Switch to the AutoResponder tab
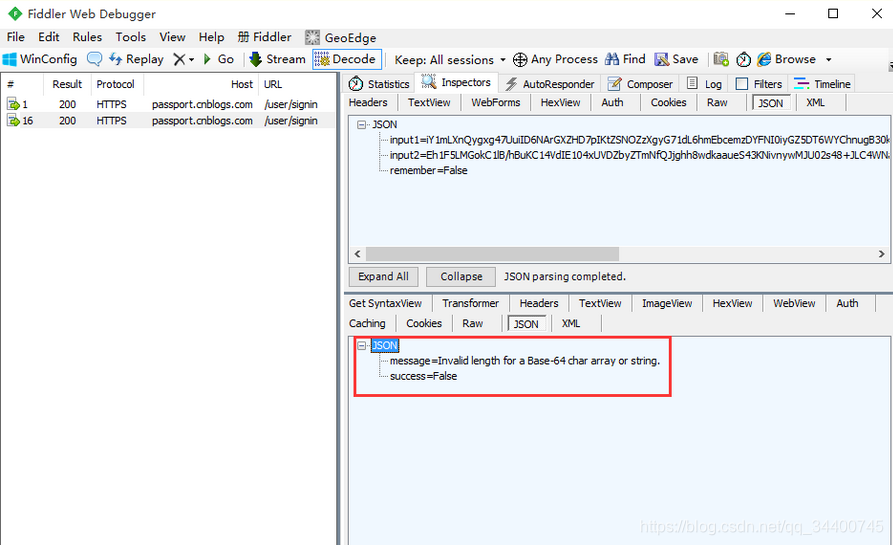This screenshot has width=893, height=545. pyautogui.click(x=550, y=84)
